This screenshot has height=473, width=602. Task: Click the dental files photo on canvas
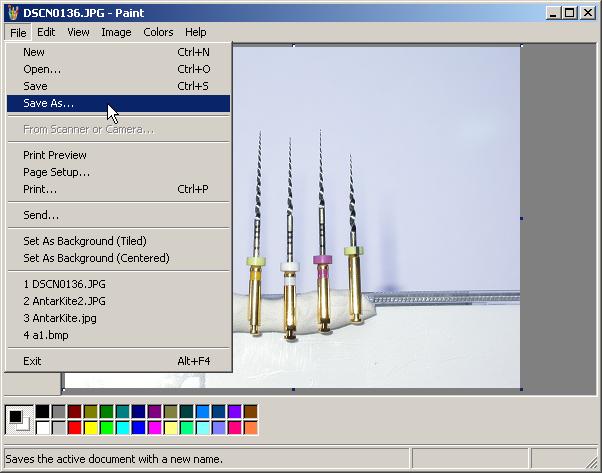(x=376, y=217)
